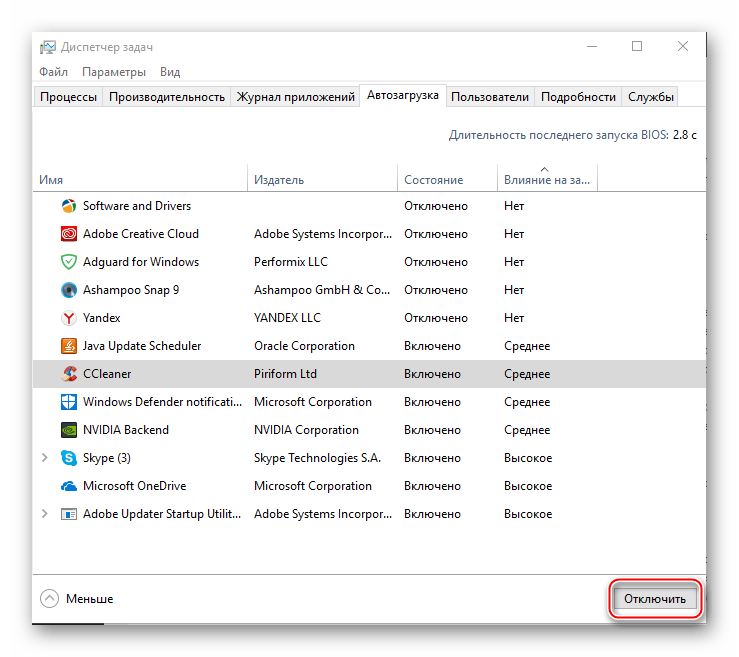Click the Skype Technologies S.A. publisher cell
Screen dimensions: 739x657
tap(317, 458)
